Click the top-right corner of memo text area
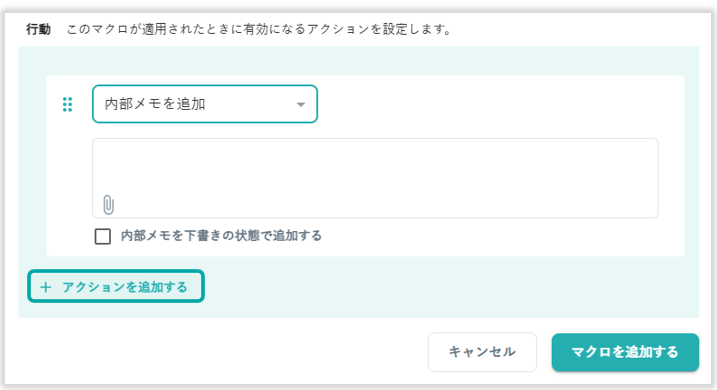Screen dimensions: 717x390 pos(652,145)
